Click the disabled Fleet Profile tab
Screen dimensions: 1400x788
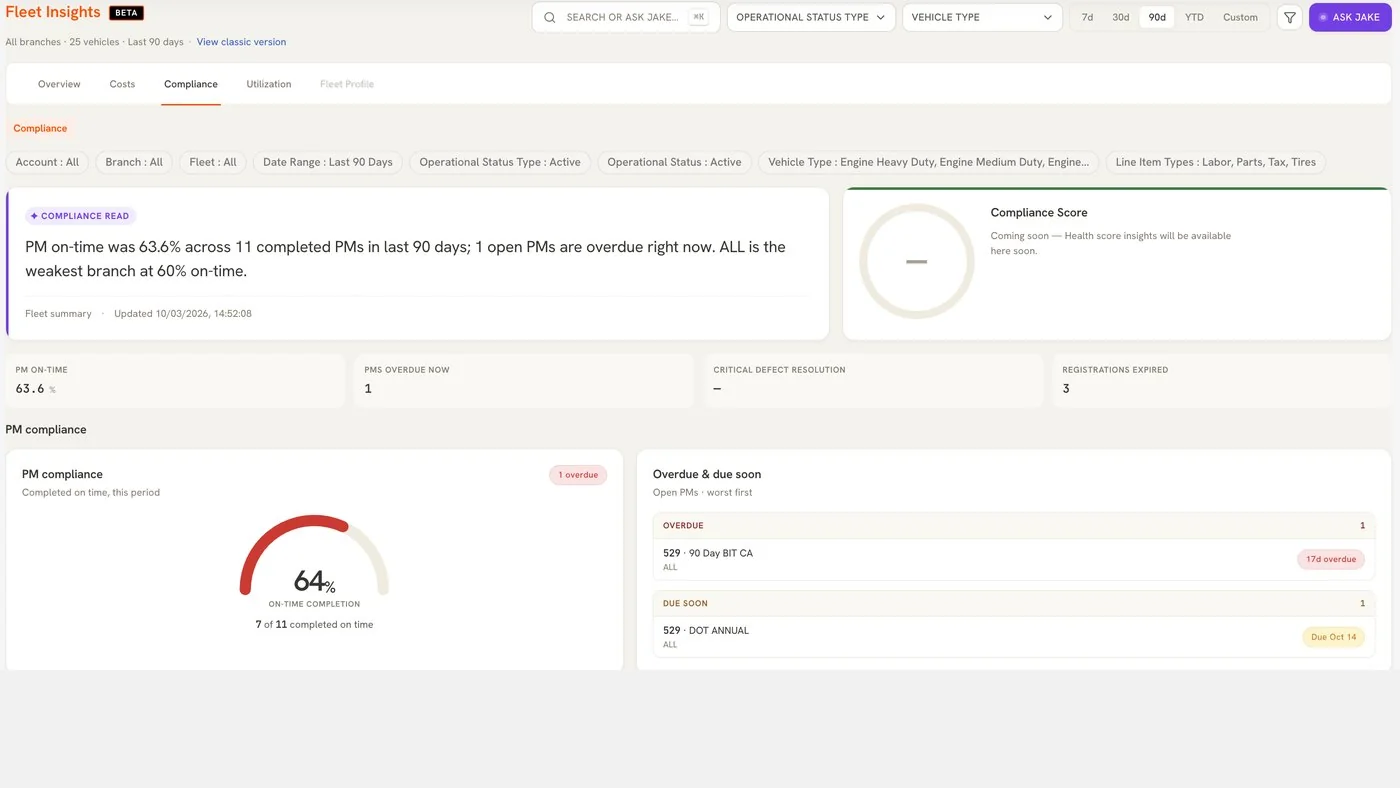pyautogui.click(x=347, y=84)
